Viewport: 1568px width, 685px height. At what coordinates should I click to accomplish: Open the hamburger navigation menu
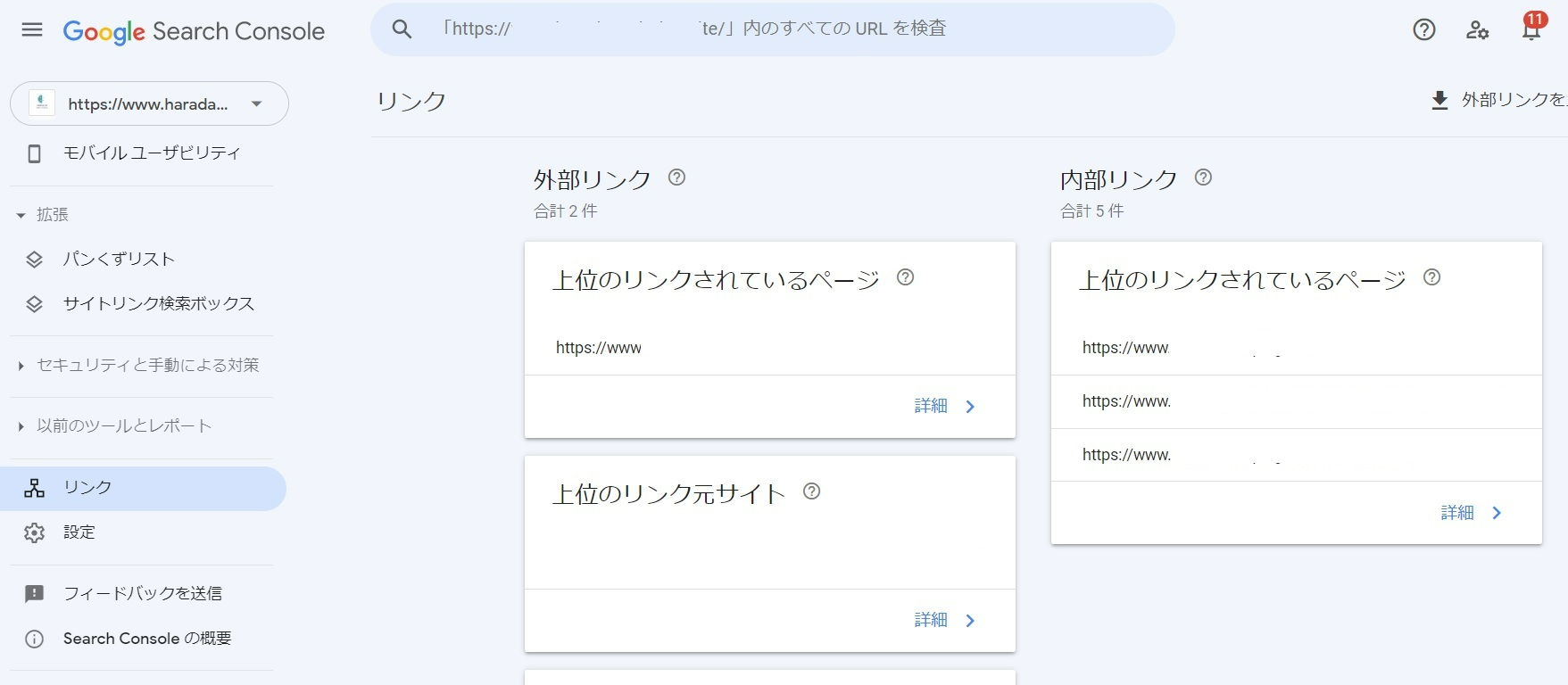(32, 30)
